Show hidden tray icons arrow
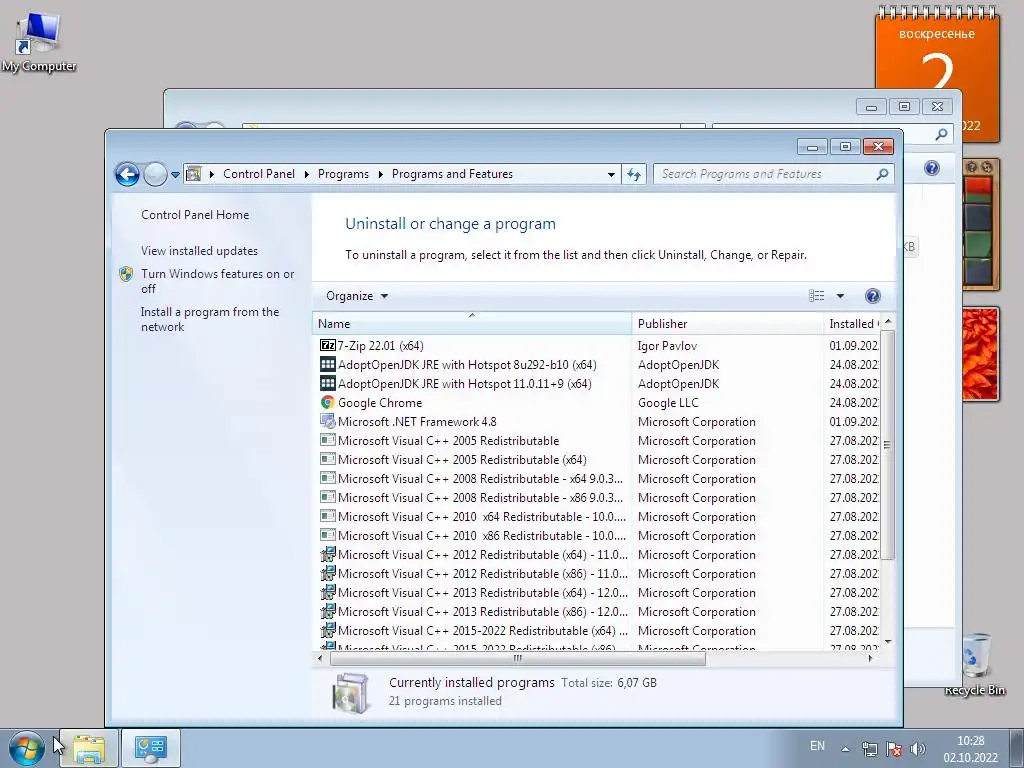1024x768 pixels. pyautogui.click(x=845, y=749)
